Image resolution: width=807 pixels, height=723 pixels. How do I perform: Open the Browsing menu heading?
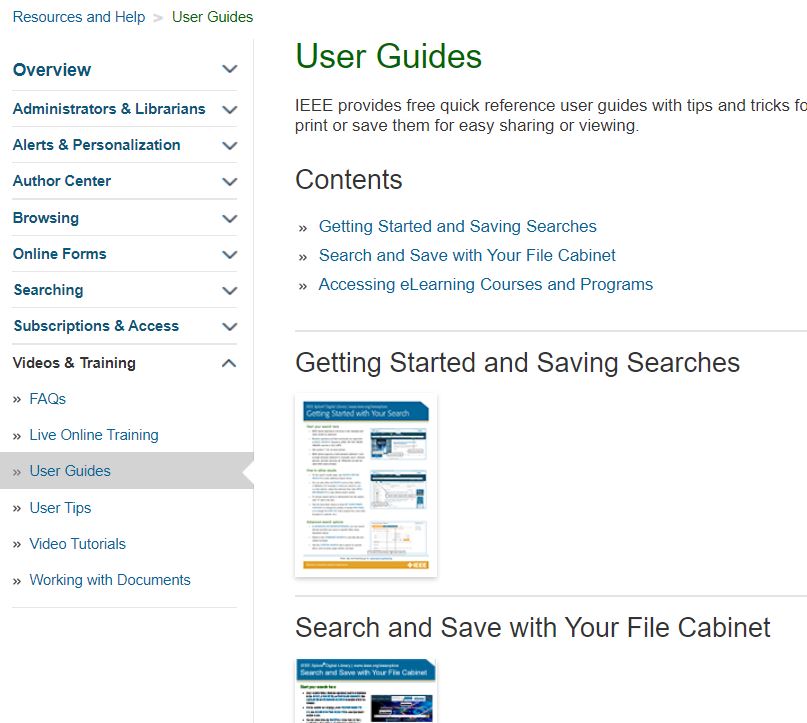(x=46, y=218)
